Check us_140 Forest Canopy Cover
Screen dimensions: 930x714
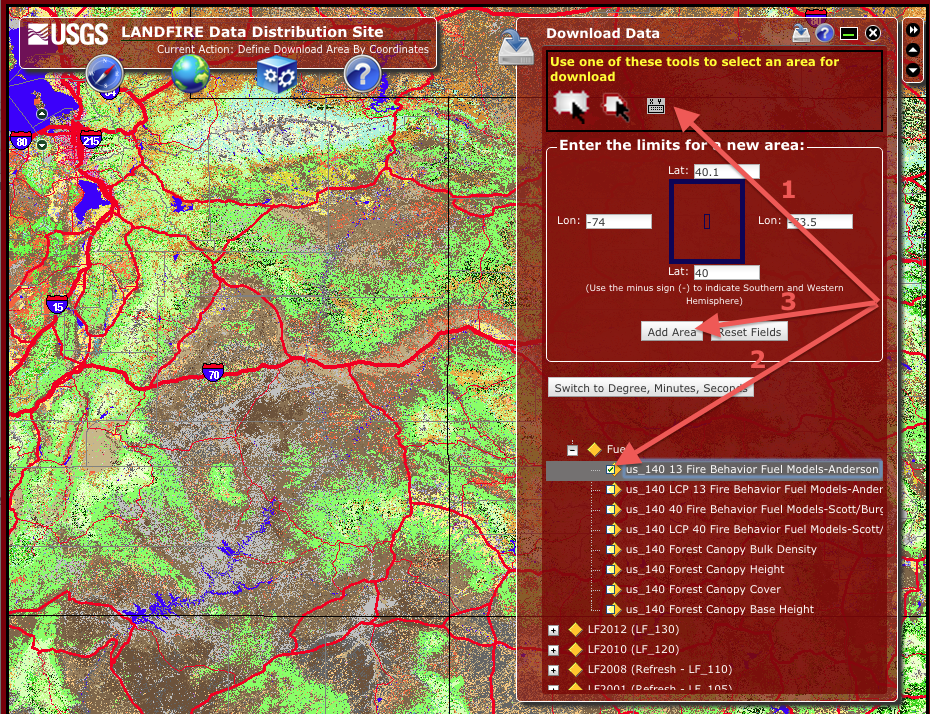coord(610,589)
